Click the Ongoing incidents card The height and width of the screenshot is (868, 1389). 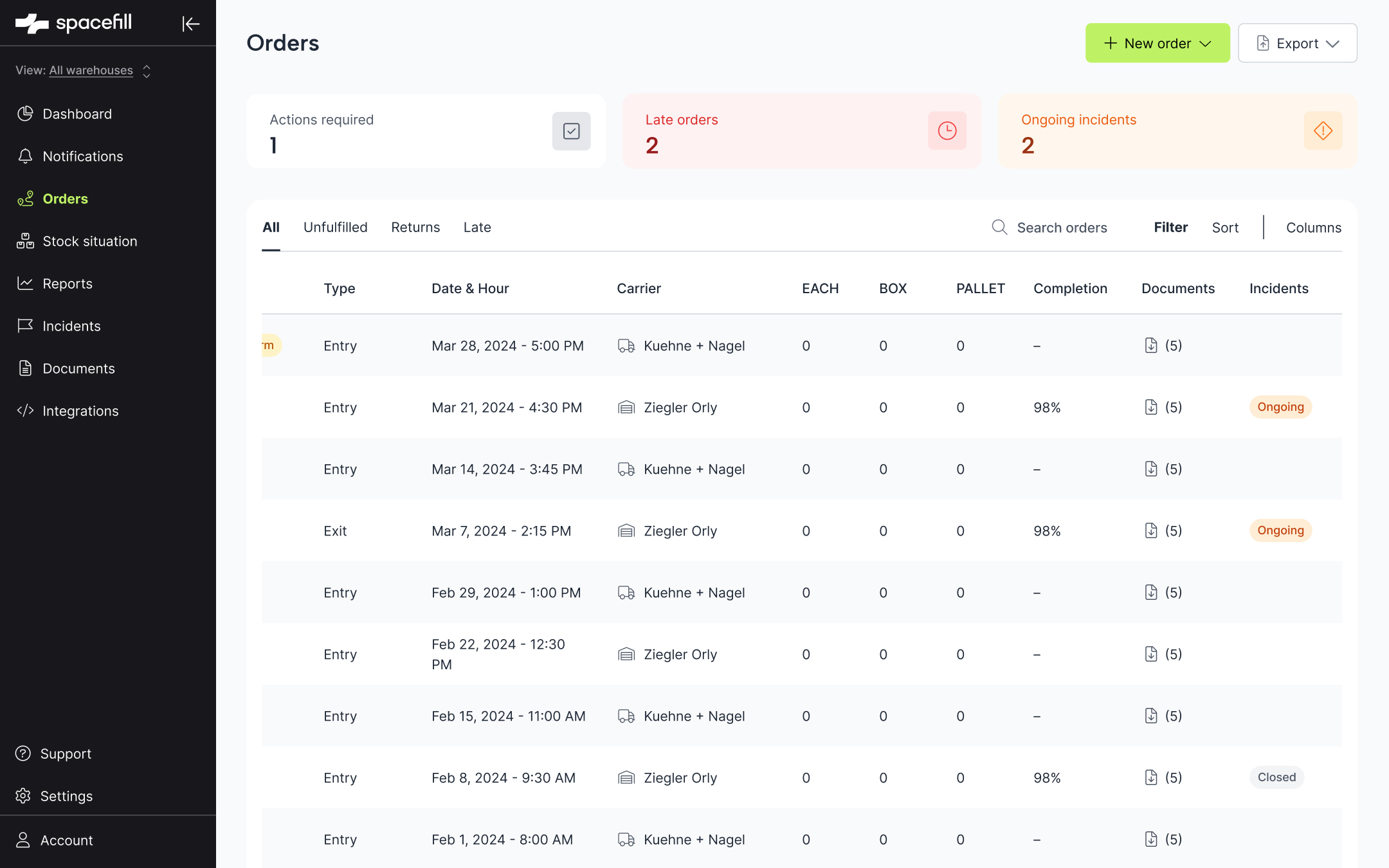[x=1177, y=131]
